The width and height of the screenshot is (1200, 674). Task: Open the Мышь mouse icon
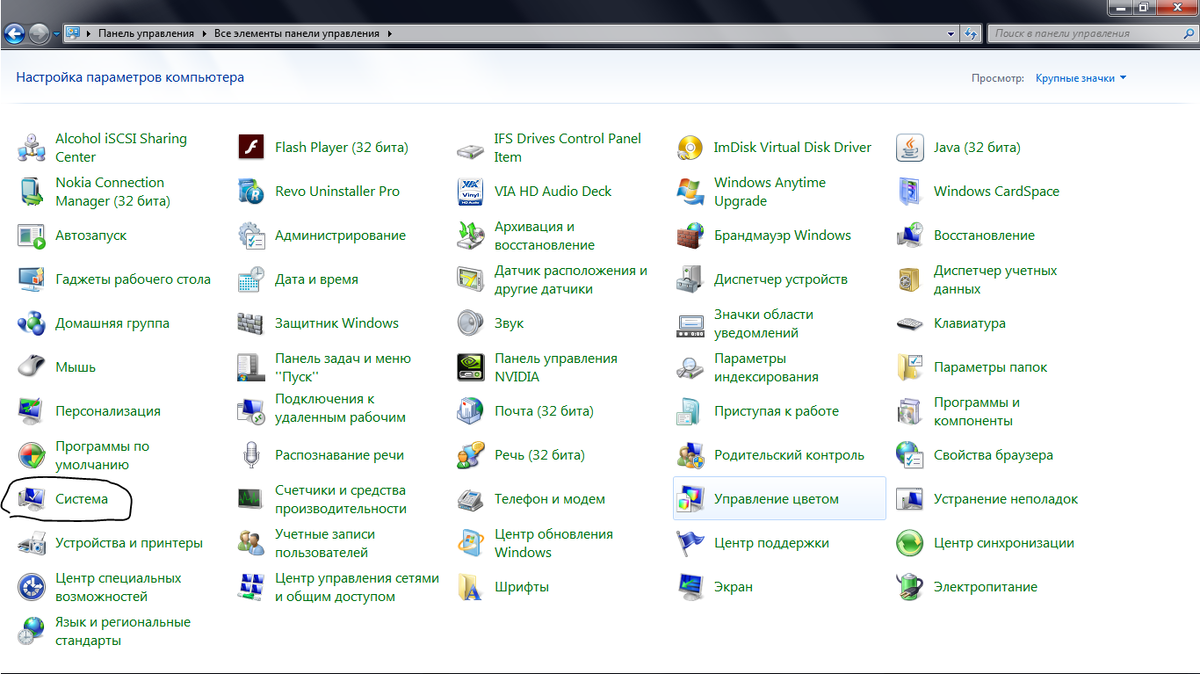(x=32, y=367)
